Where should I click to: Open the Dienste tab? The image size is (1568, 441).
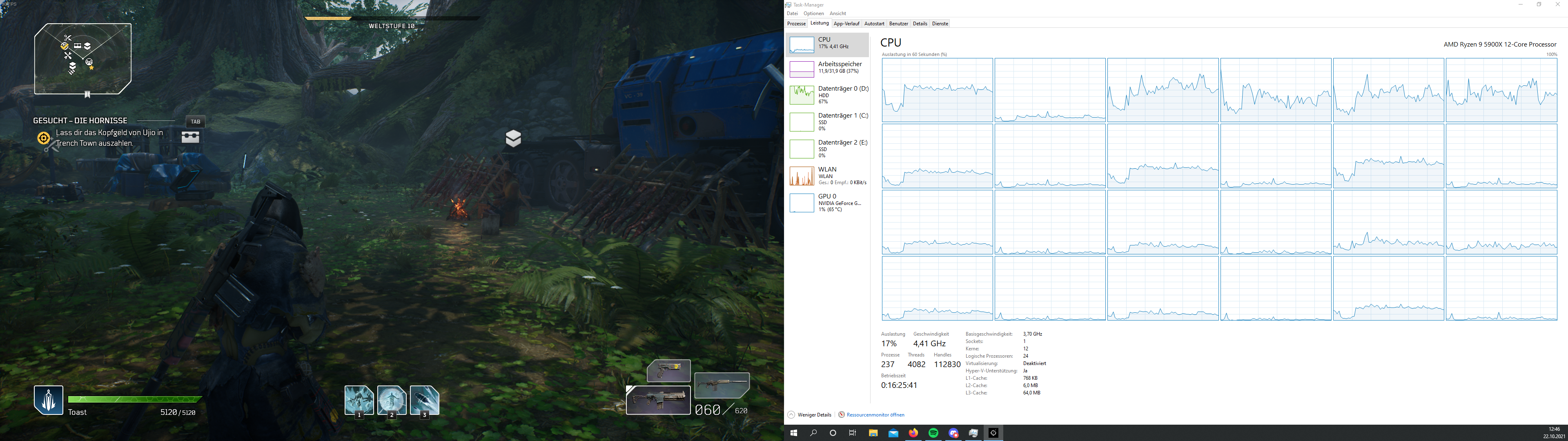pos(940,24)
